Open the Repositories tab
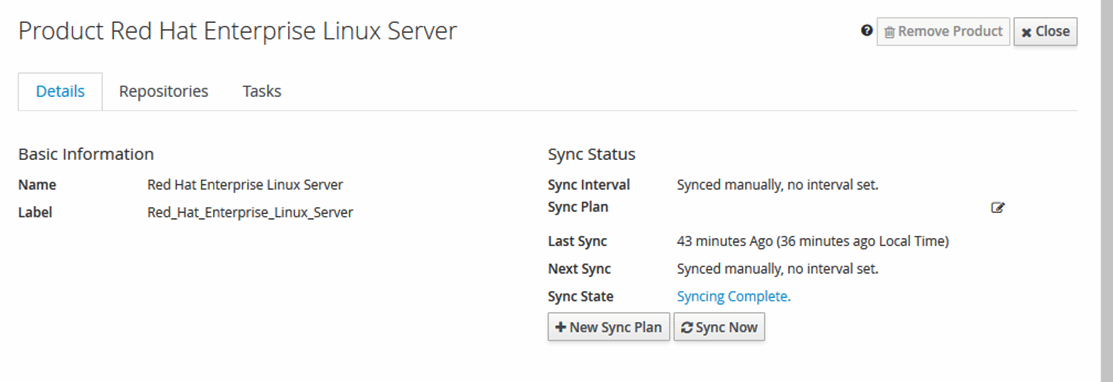The height and width of the screenshot is (382, 1114). [x=163, y=92]
